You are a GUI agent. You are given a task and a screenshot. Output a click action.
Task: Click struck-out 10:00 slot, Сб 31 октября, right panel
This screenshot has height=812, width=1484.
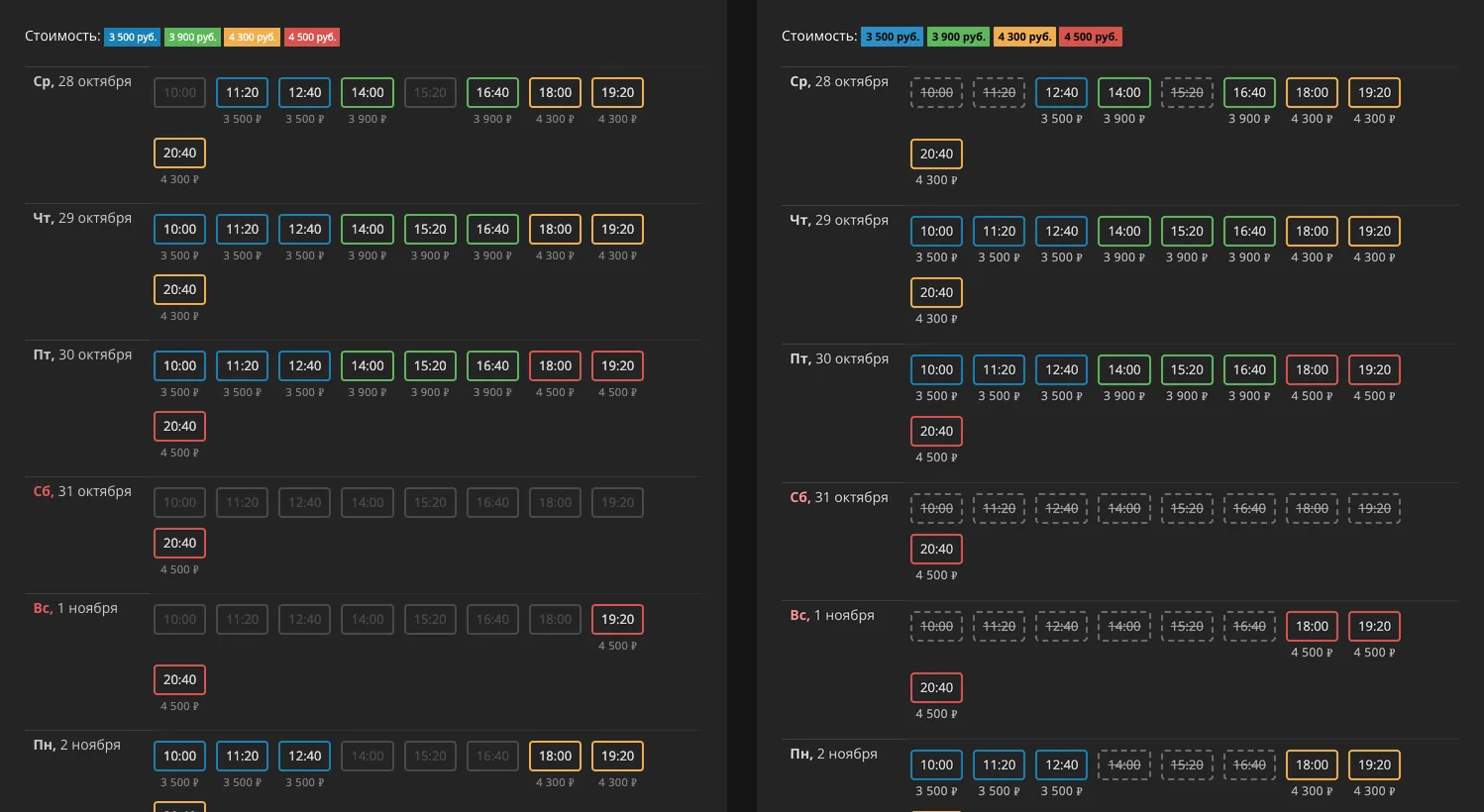point(936,508)
